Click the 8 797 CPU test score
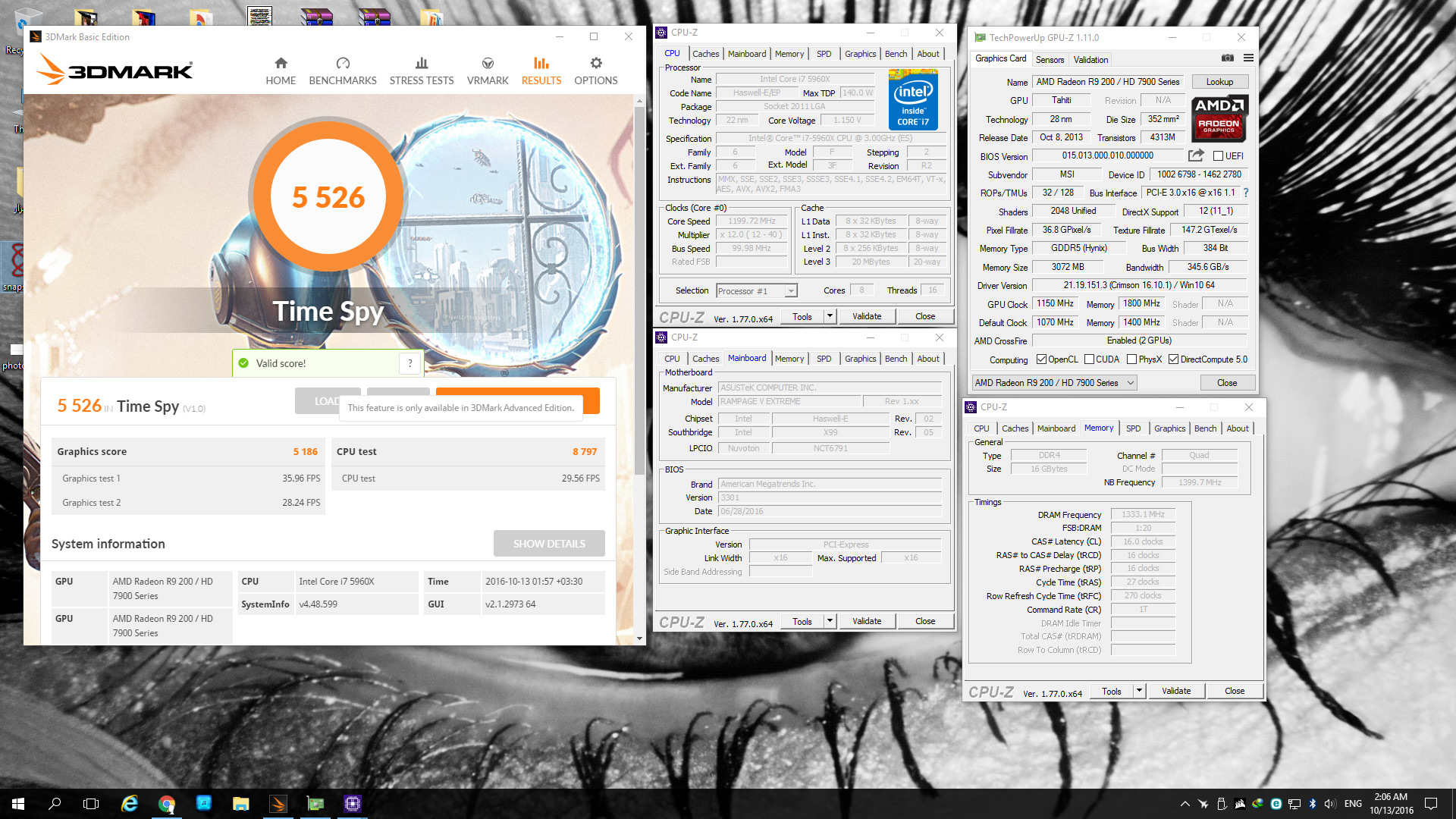This screenshot has width=1456, height=819. [x=585, y=451]
